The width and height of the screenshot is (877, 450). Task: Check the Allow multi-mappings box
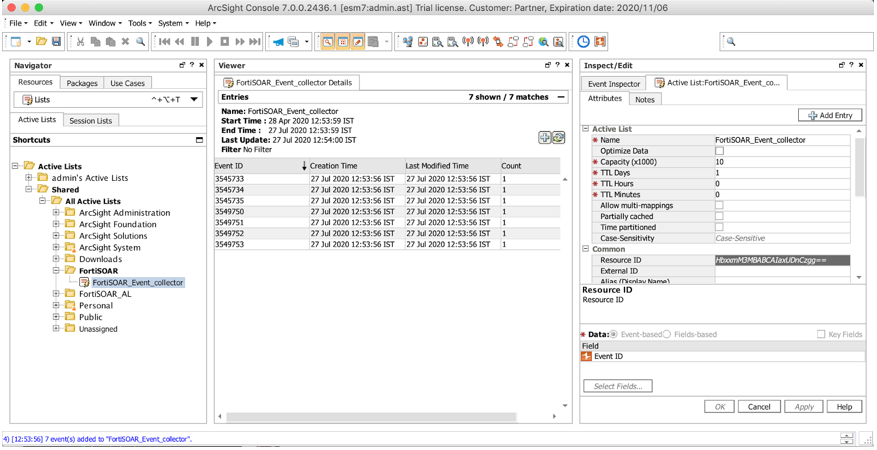[x=719, y=205]
